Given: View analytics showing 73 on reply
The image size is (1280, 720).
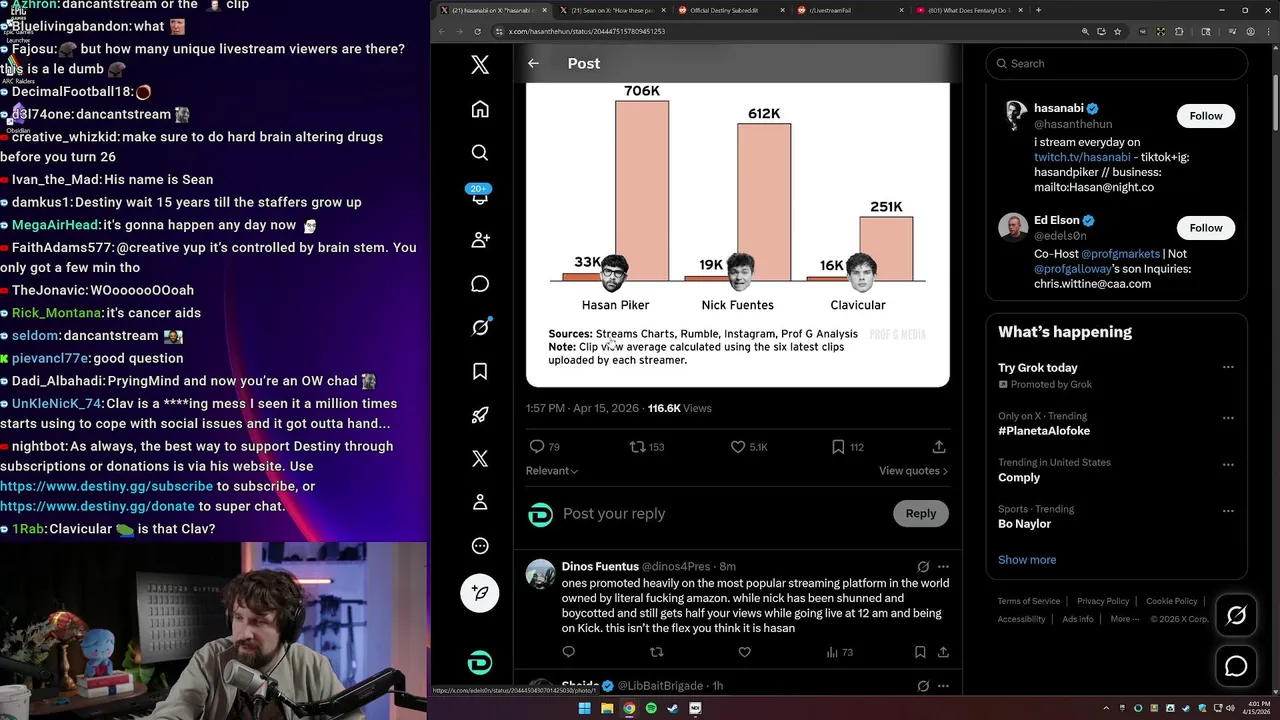Looking at the screenshot, I should (839, 652).
